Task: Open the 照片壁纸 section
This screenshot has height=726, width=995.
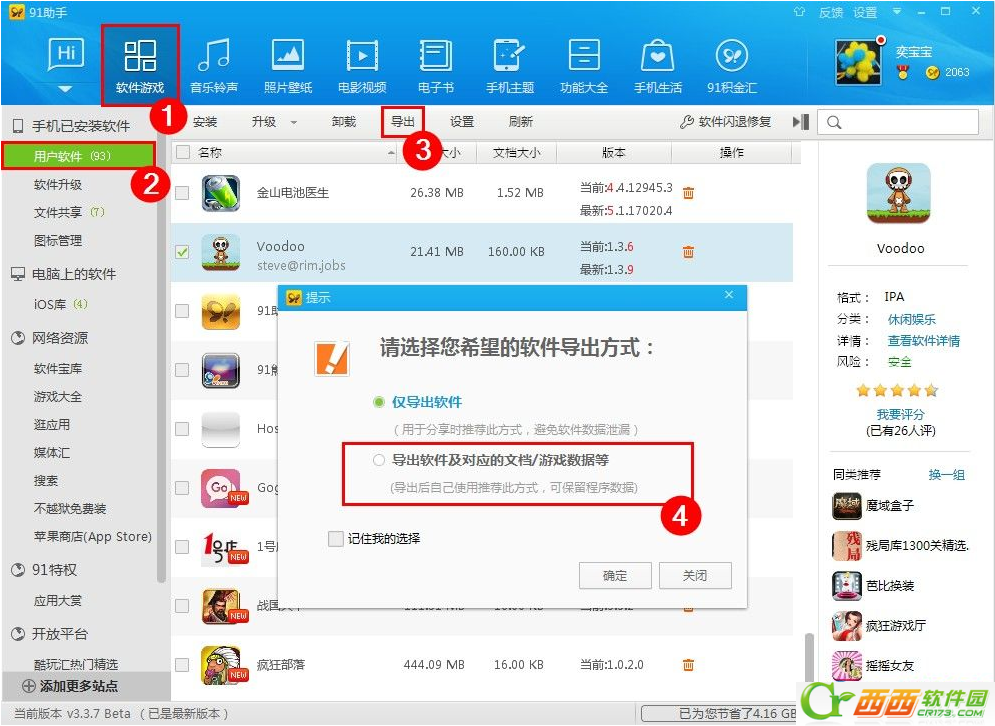Action: (x=287, y=65)
